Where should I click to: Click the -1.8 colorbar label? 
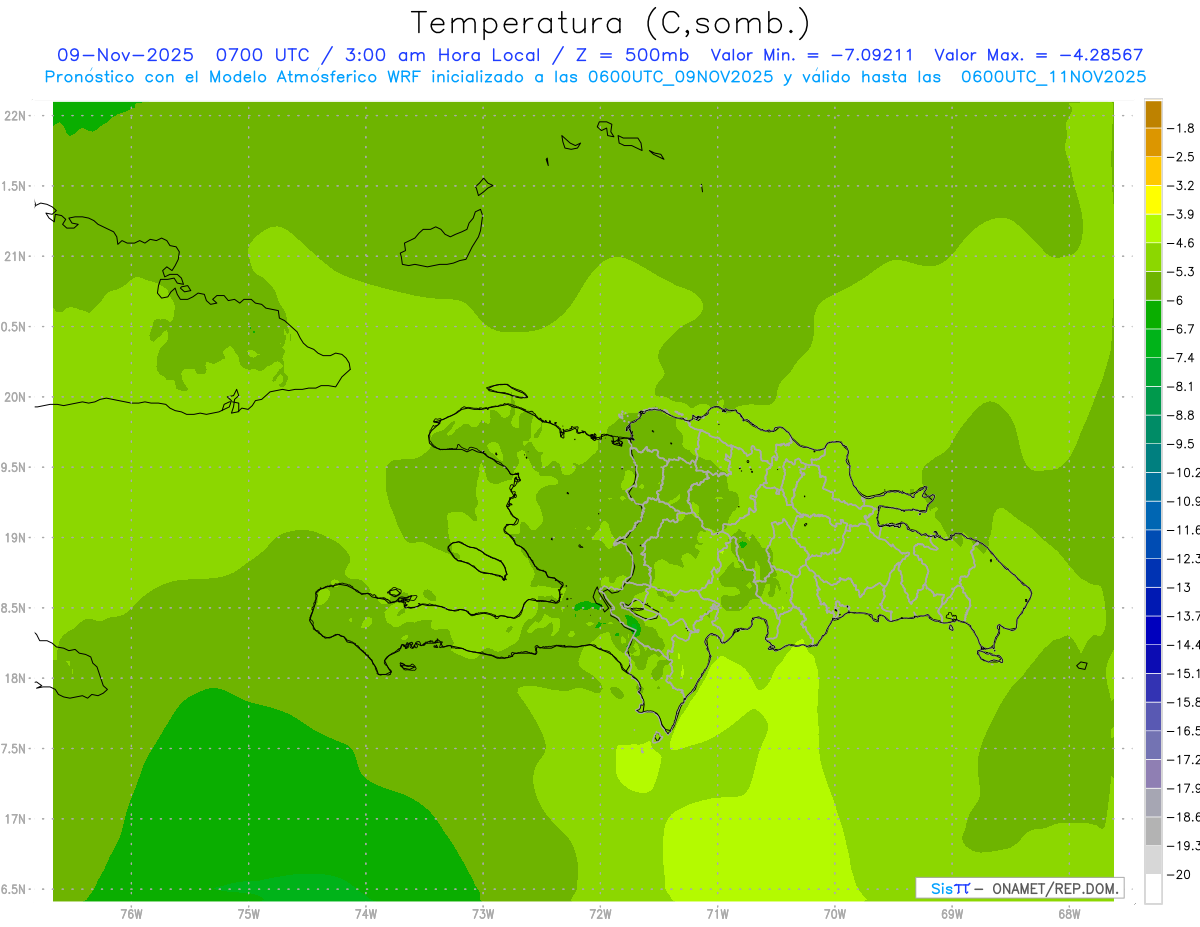[x=1183, y=128]
